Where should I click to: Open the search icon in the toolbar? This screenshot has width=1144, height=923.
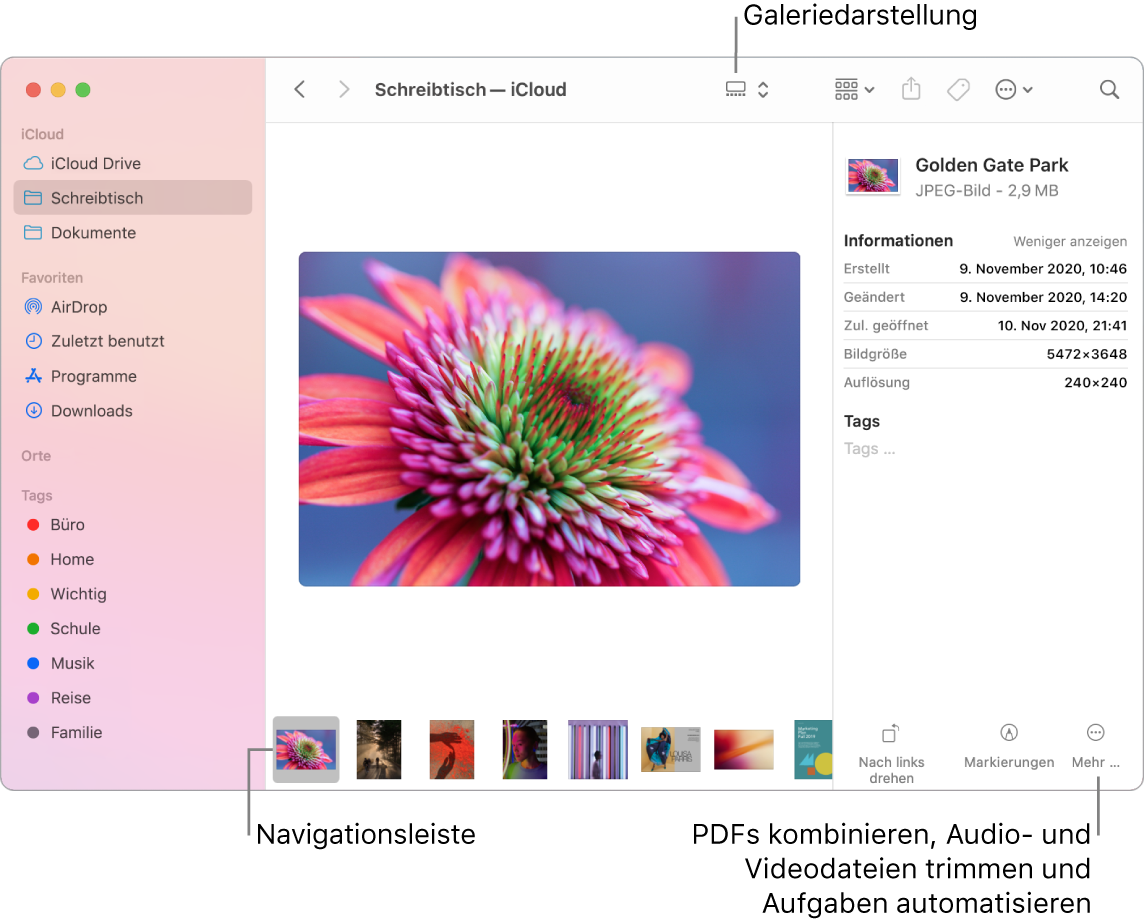1109,89
